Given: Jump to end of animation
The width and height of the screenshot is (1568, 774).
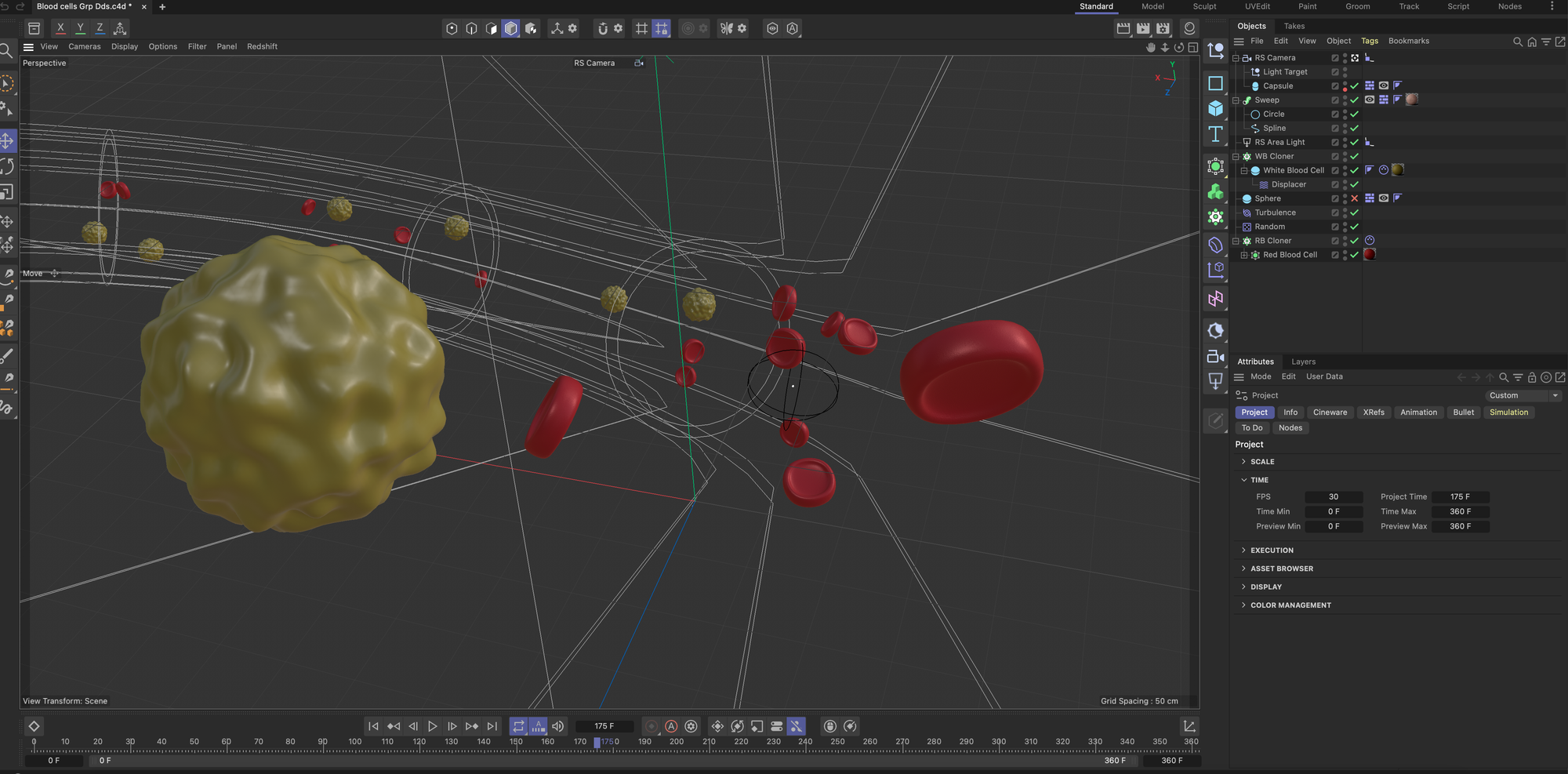Looking at the screenshot, I should (492, 726).
